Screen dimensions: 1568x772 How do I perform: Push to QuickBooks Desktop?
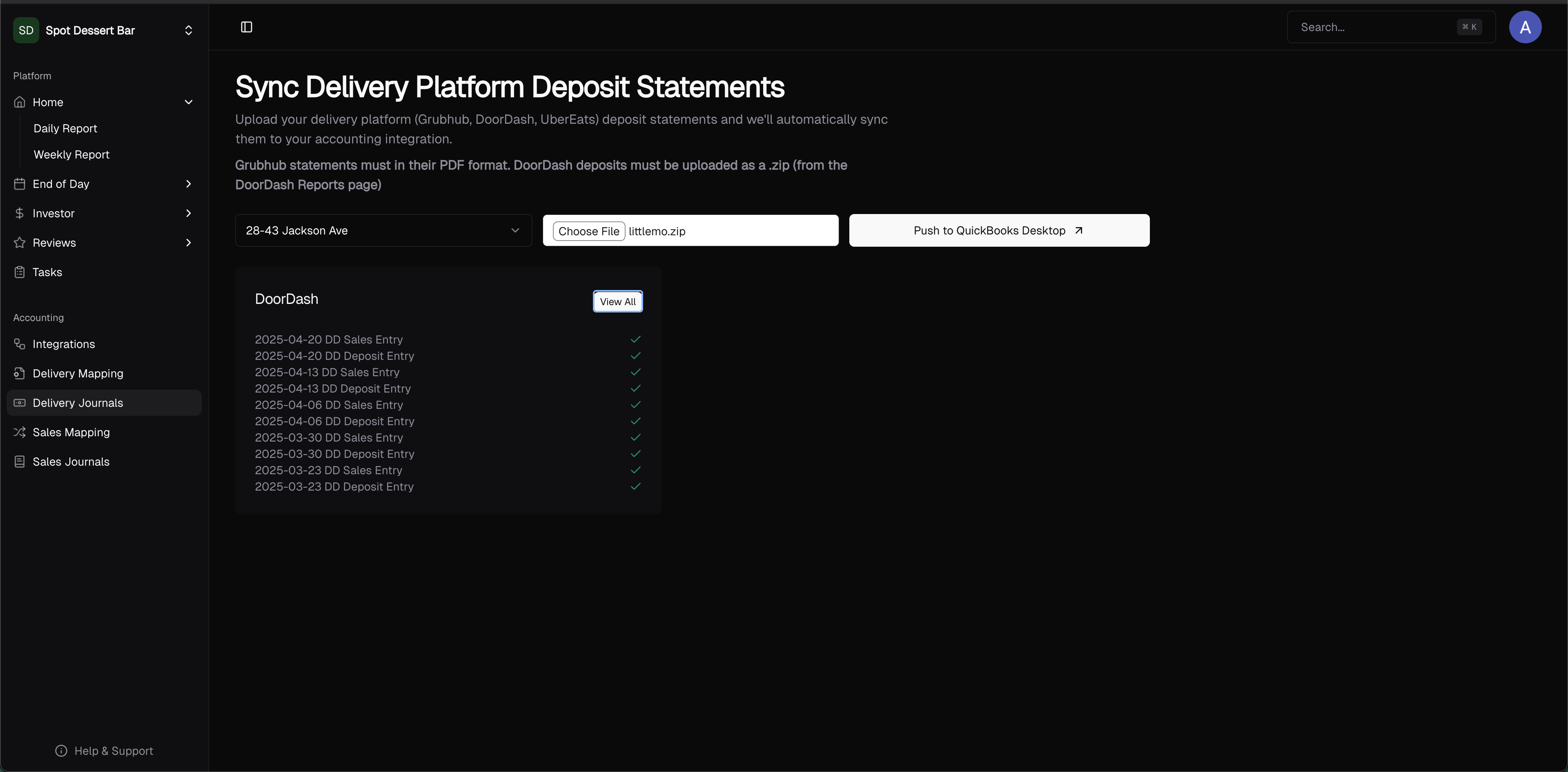(999, 231)
